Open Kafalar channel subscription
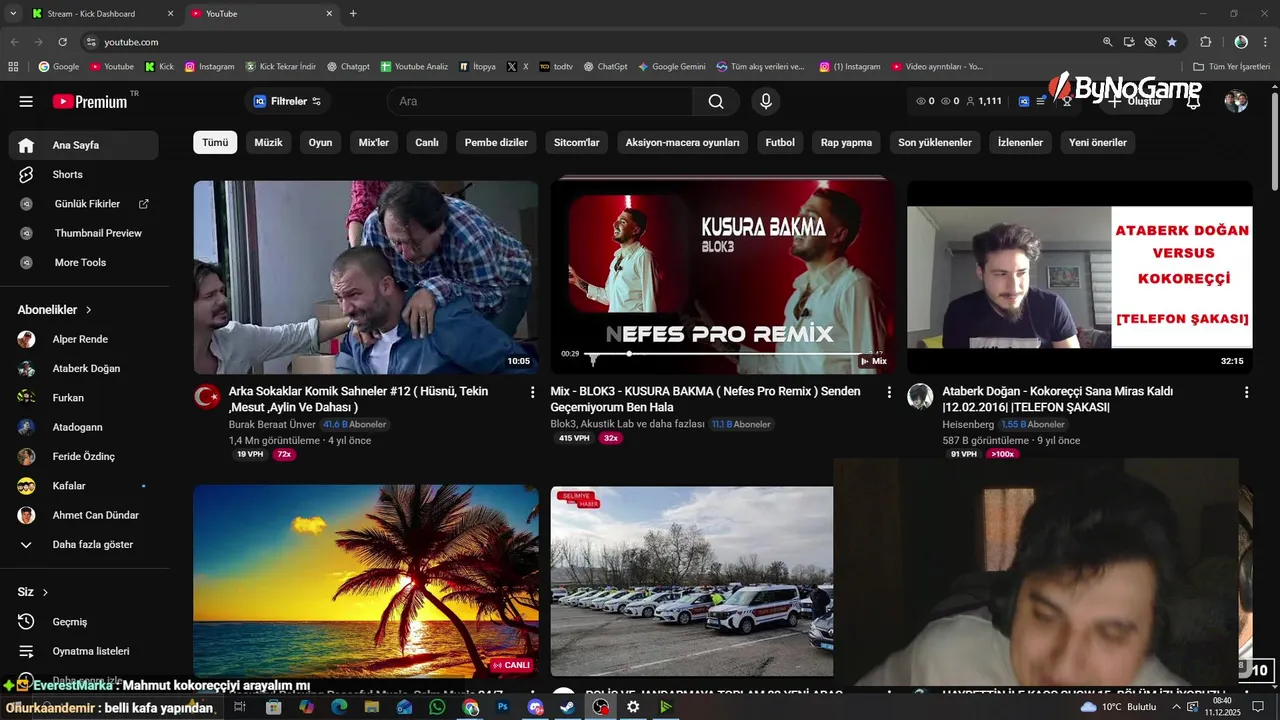 click(84, 486)
